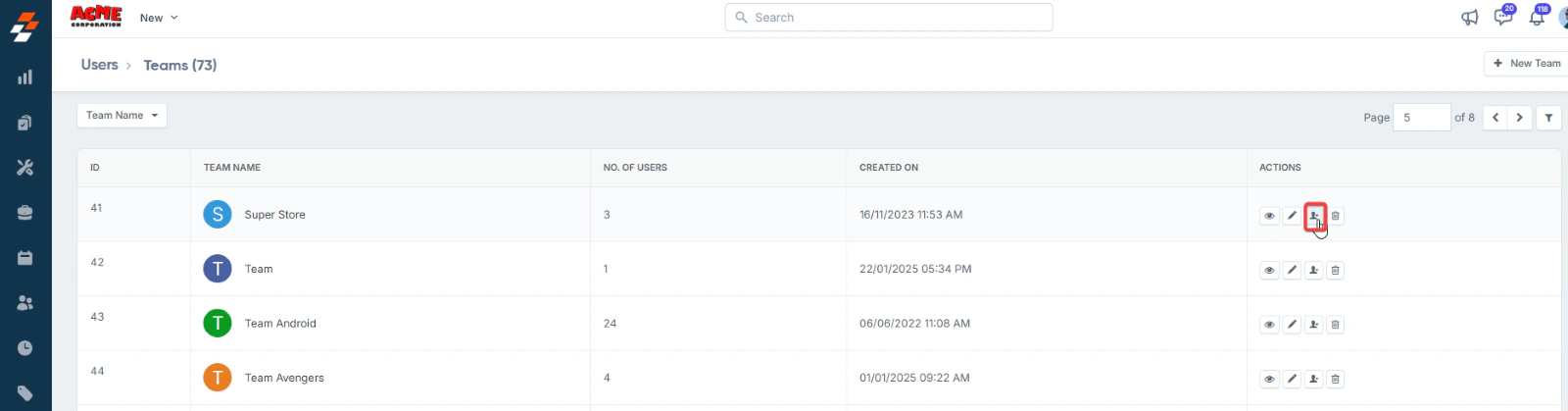Screen dimensions: 1568x411
Task: Open the calendar sidebar icon
Action: coord(25,258)
